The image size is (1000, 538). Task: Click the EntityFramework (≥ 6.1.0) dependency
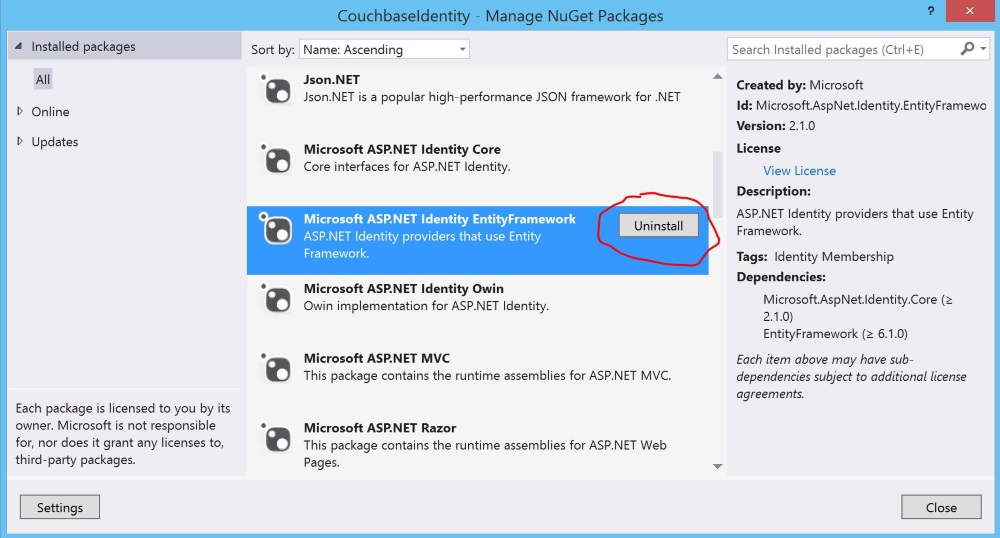835,334
